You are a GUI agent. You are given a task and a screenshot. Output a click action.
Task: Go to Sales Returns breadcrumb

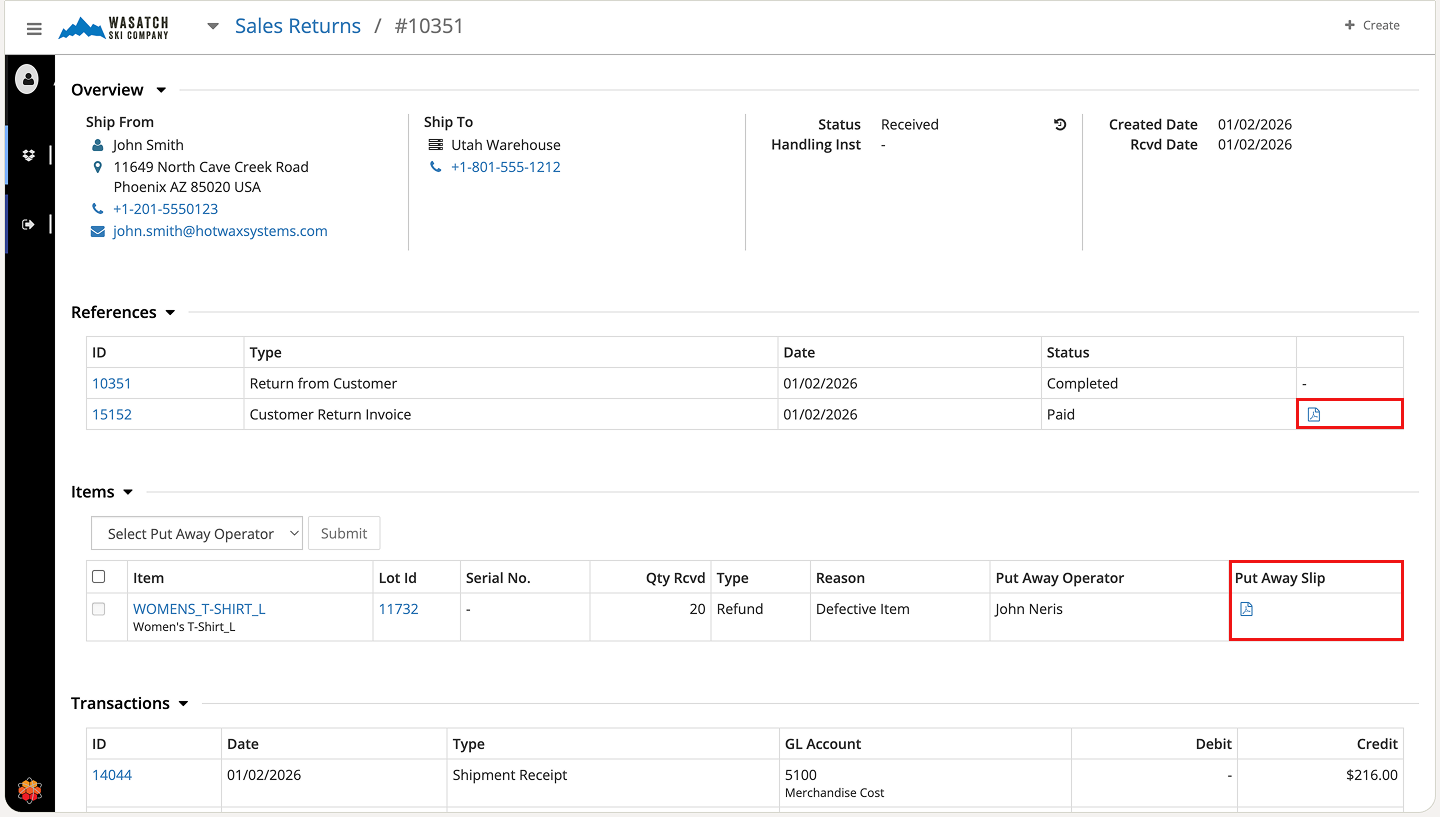click(x=297, y=27)
